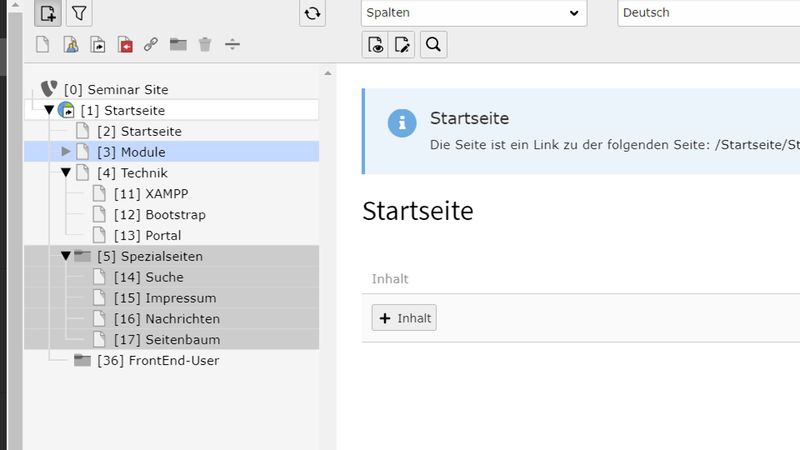Image resolution: width=800 pixels, height=450 pixels.
Task: Open the page tree filter
Action: (x=78, y=13)
